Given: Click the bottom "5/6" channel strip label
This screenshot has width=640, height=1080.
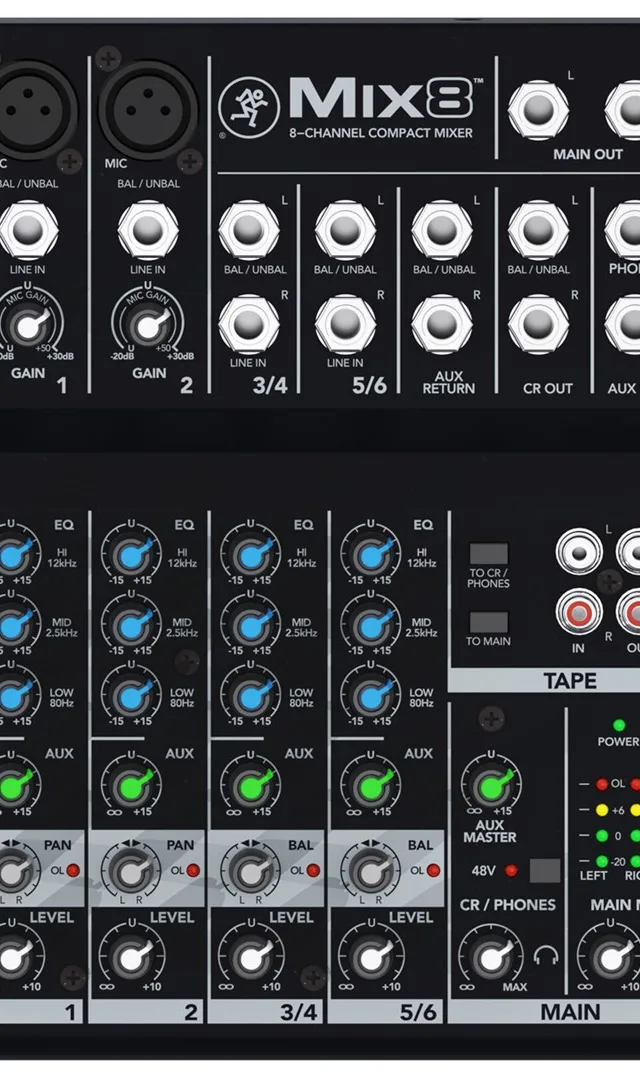Looking at the screenshot, I should point(418,1012).
